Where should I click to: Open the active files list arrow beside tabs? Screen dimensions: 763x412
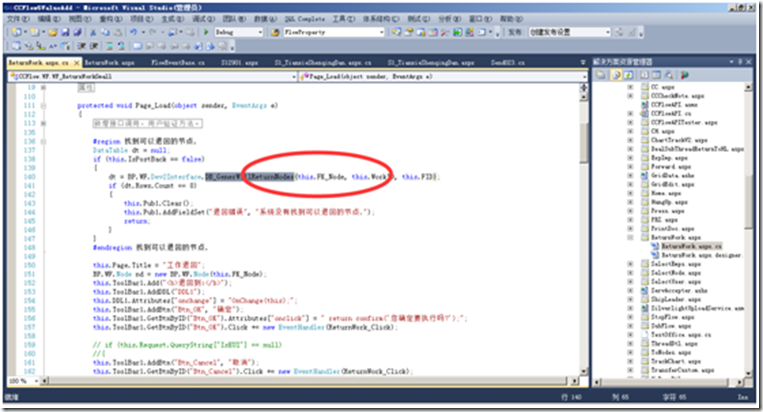click(x=583, y=62)
